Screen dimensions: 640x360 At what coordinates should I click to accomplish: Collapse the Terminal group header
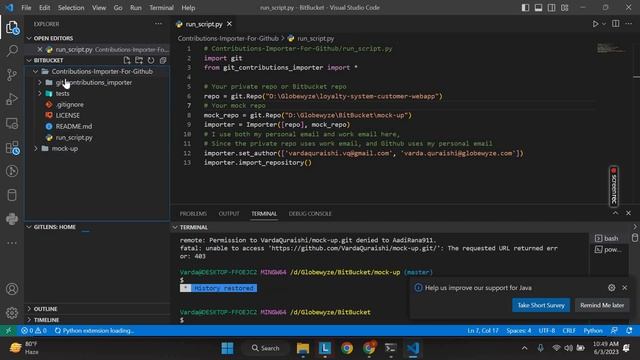175,227
